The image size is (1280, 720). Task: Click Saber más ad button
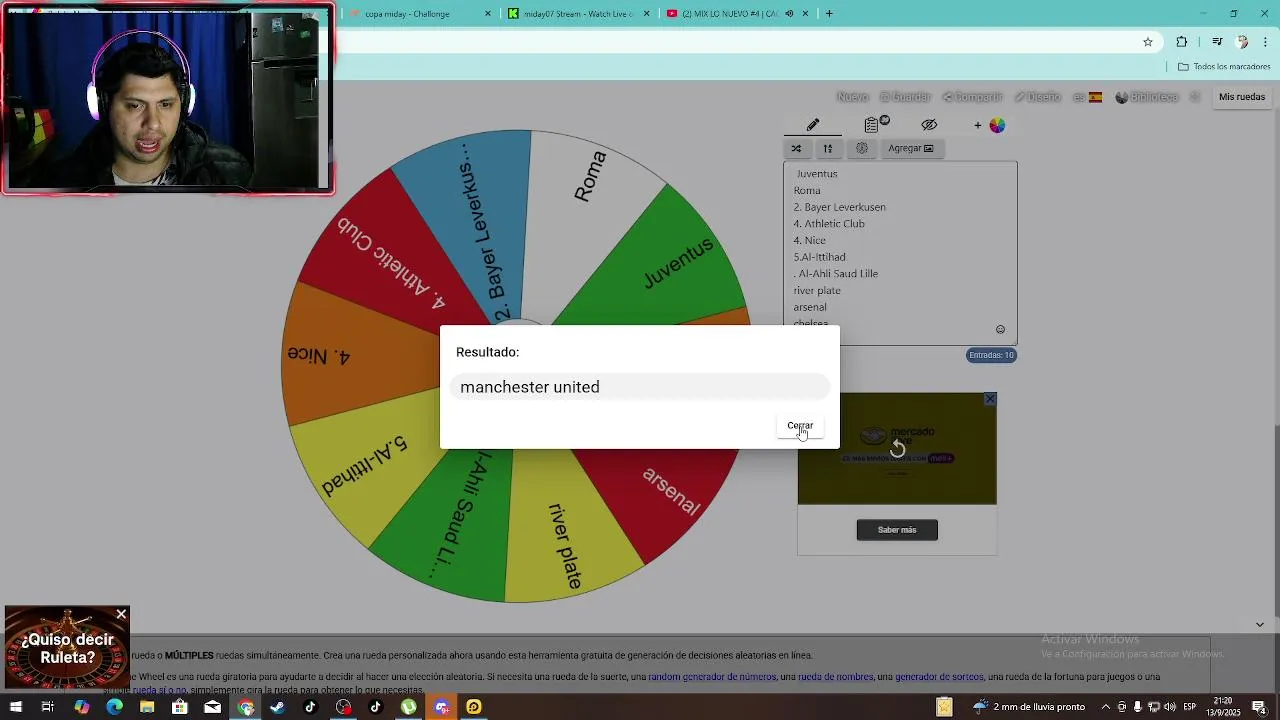click(x=897, y=530)
